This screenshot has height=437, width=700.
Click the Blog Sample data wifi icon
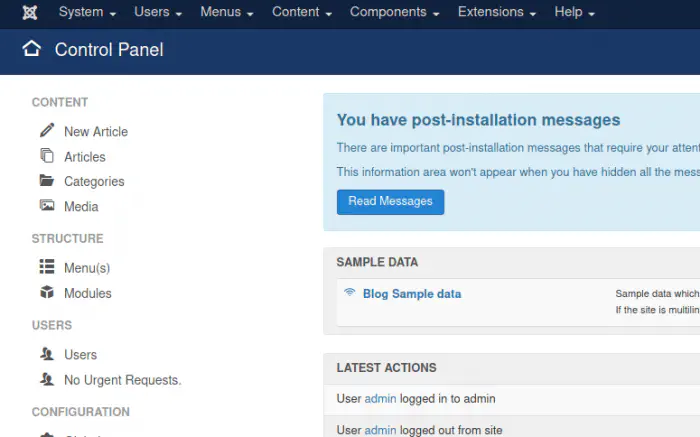coord(349,293)
